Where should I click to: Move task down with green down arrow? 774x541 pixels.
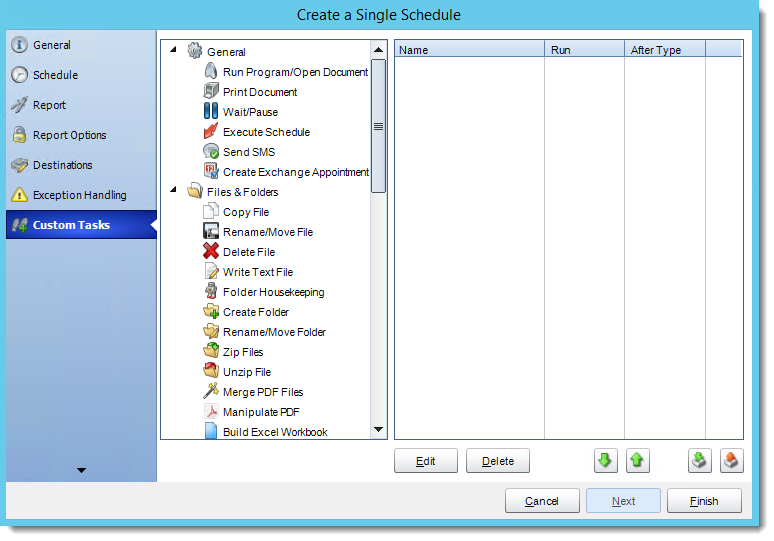pyautogui.click(x=605, y=461)
